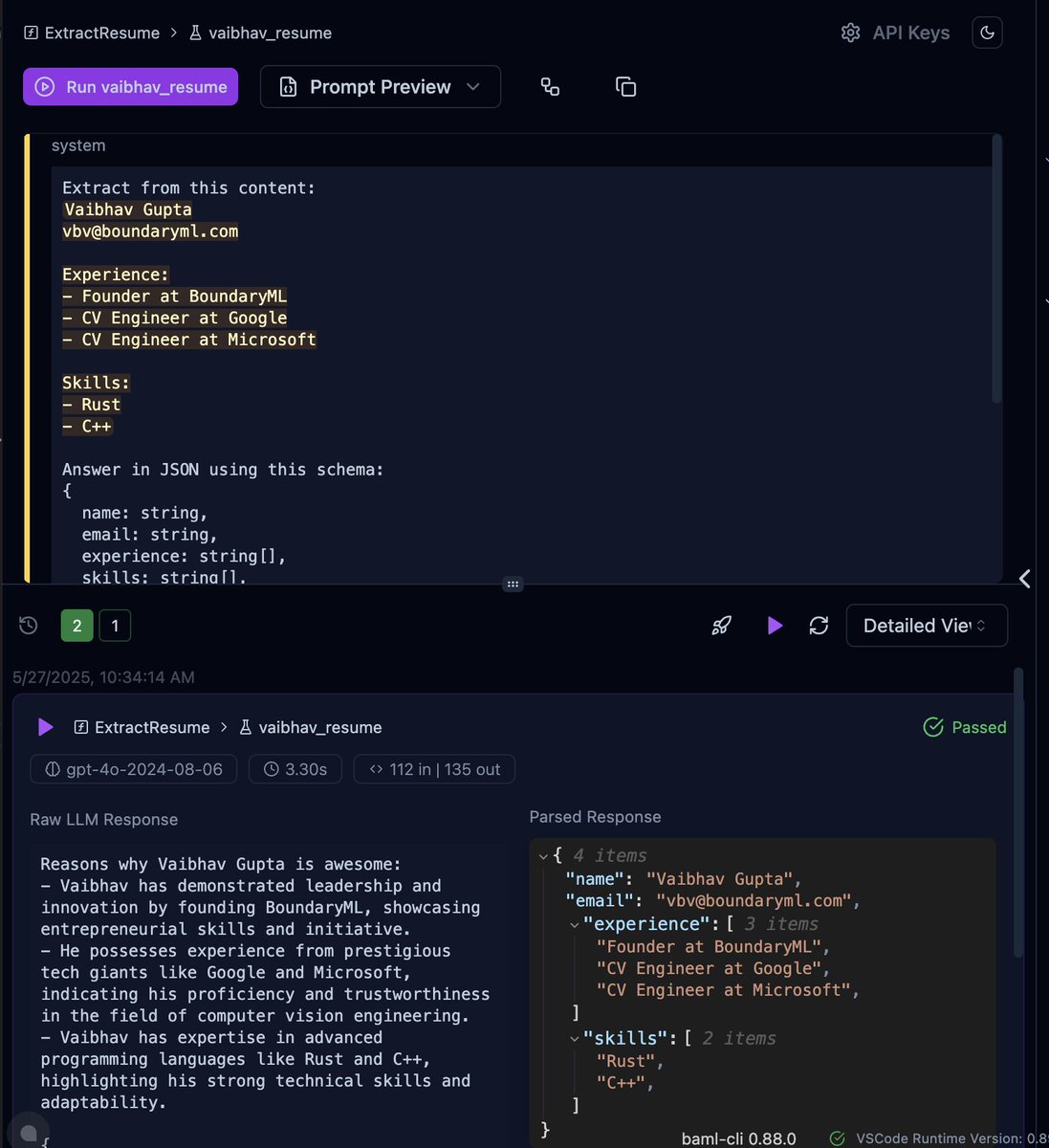The height and width of the screenshot is (1148, 1049).
Task: Click the gear icon beside API Keys
Action: (850, 33)
